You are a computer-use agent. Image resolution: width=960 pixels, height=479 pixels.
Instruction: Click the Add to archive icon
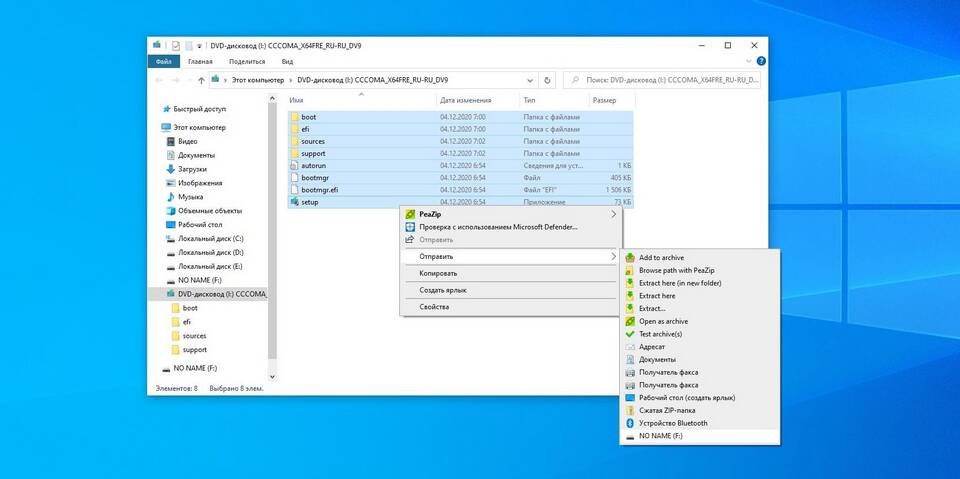pyautogui.click(x=630, y=258)
